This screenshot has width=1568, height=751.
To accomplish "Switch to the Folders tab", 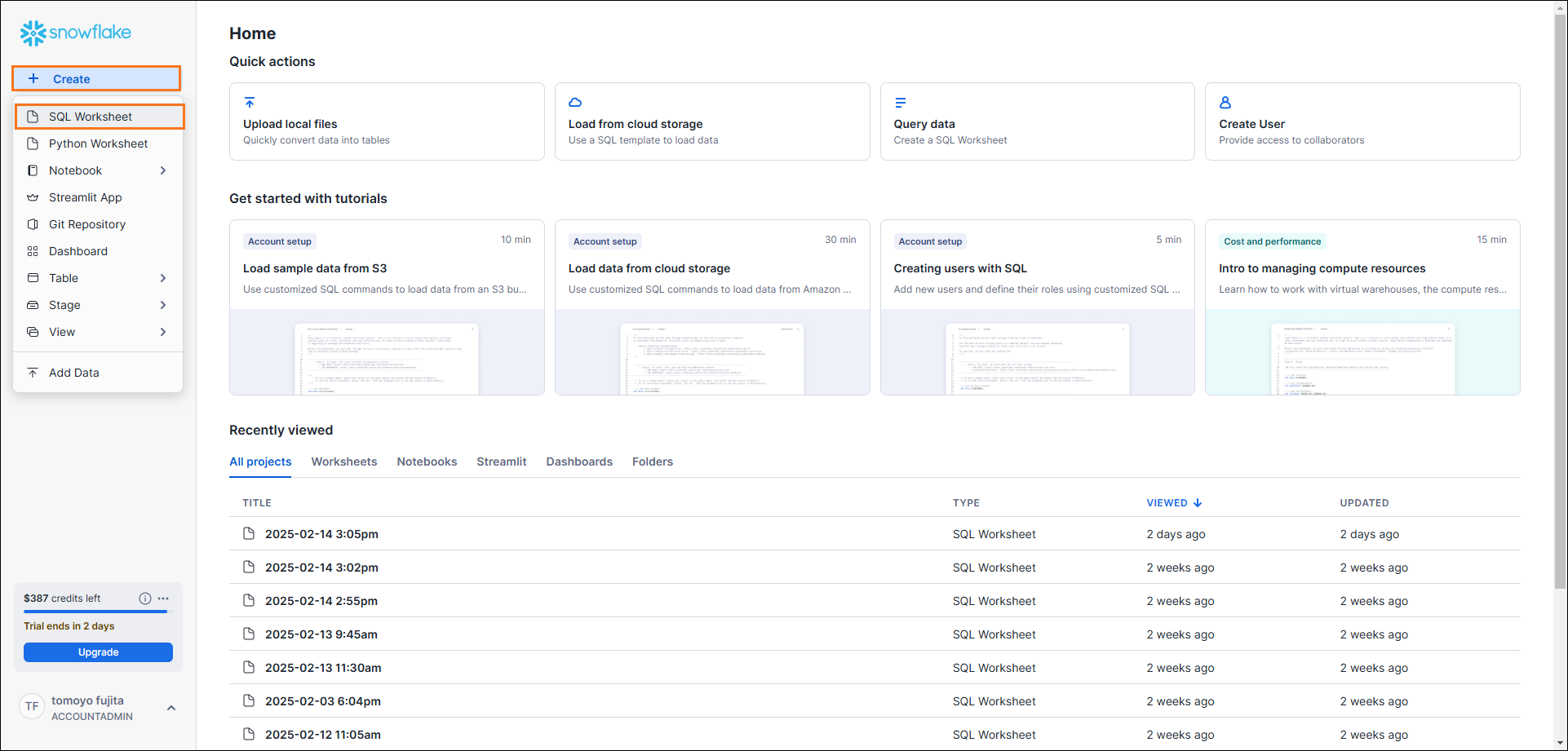I will pos(653,462).
